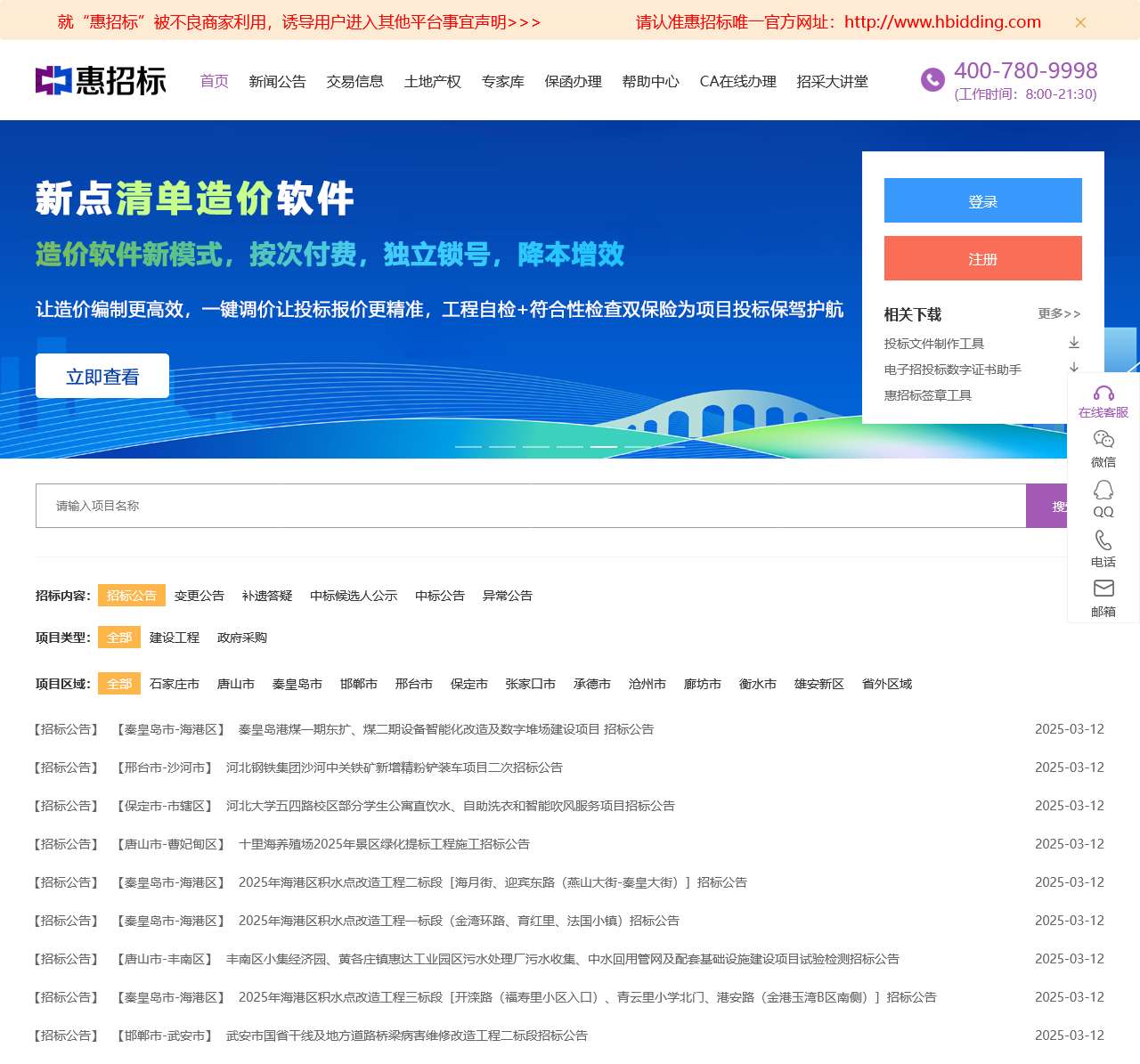The height and width of the screenshot is (1064, 1140).
Task: Open 招采大讲堂 navigation item
Action: tap(833, 81)
